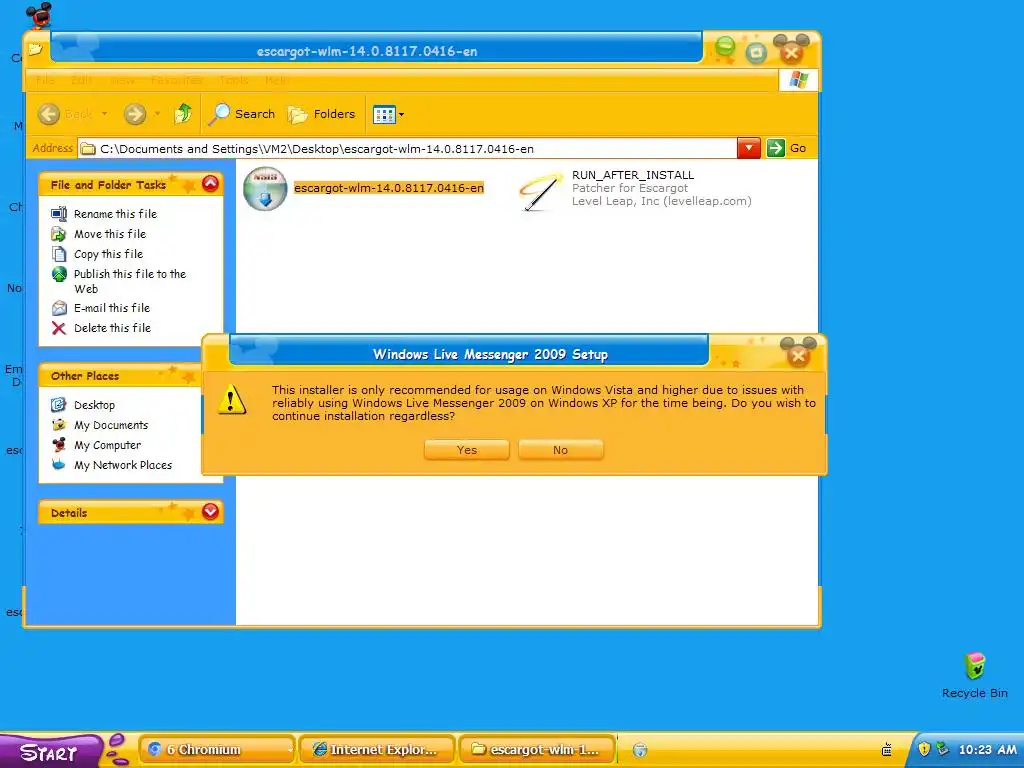Viewport: 1024px width, 768px height.
Task: Open the Forward history dropdown arrow
Action: pyautogui.click(x=157, y=114)
